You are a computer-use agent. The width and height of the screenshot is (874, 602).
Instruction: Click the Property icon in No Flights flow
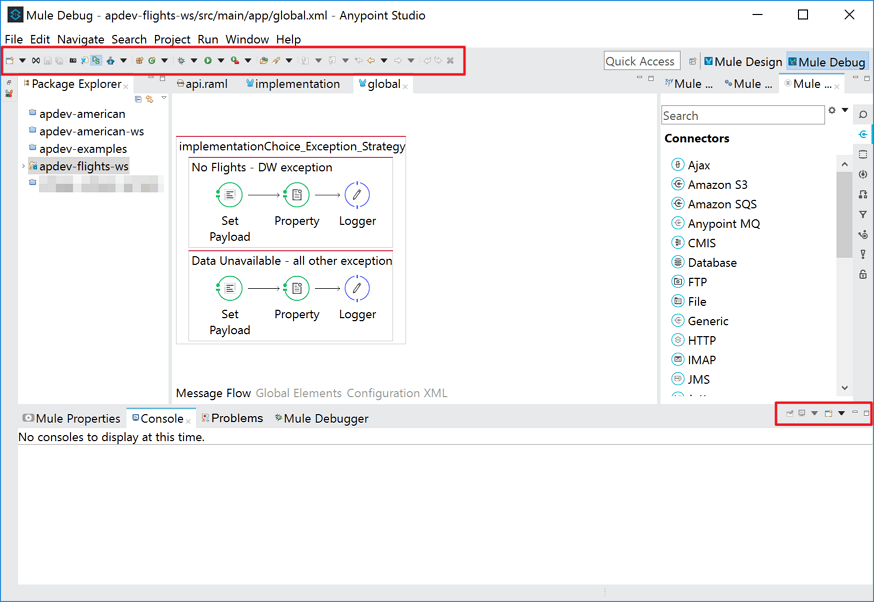coord(296,195)
